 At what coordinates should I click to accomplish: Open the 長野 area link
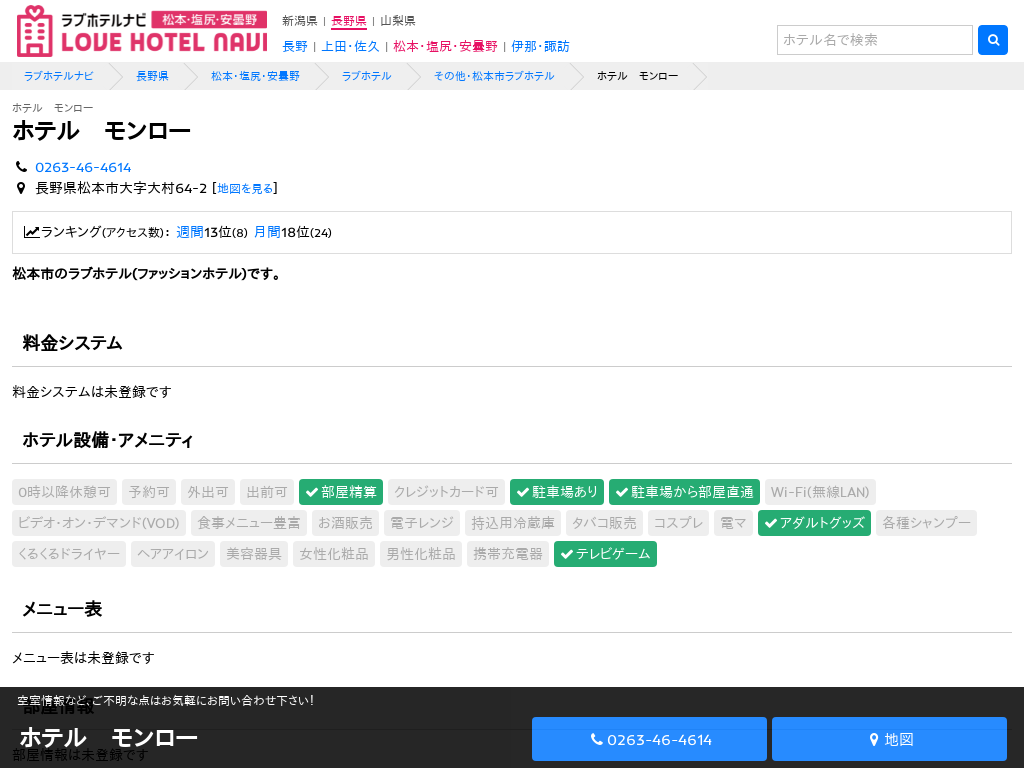click(295, 46)
